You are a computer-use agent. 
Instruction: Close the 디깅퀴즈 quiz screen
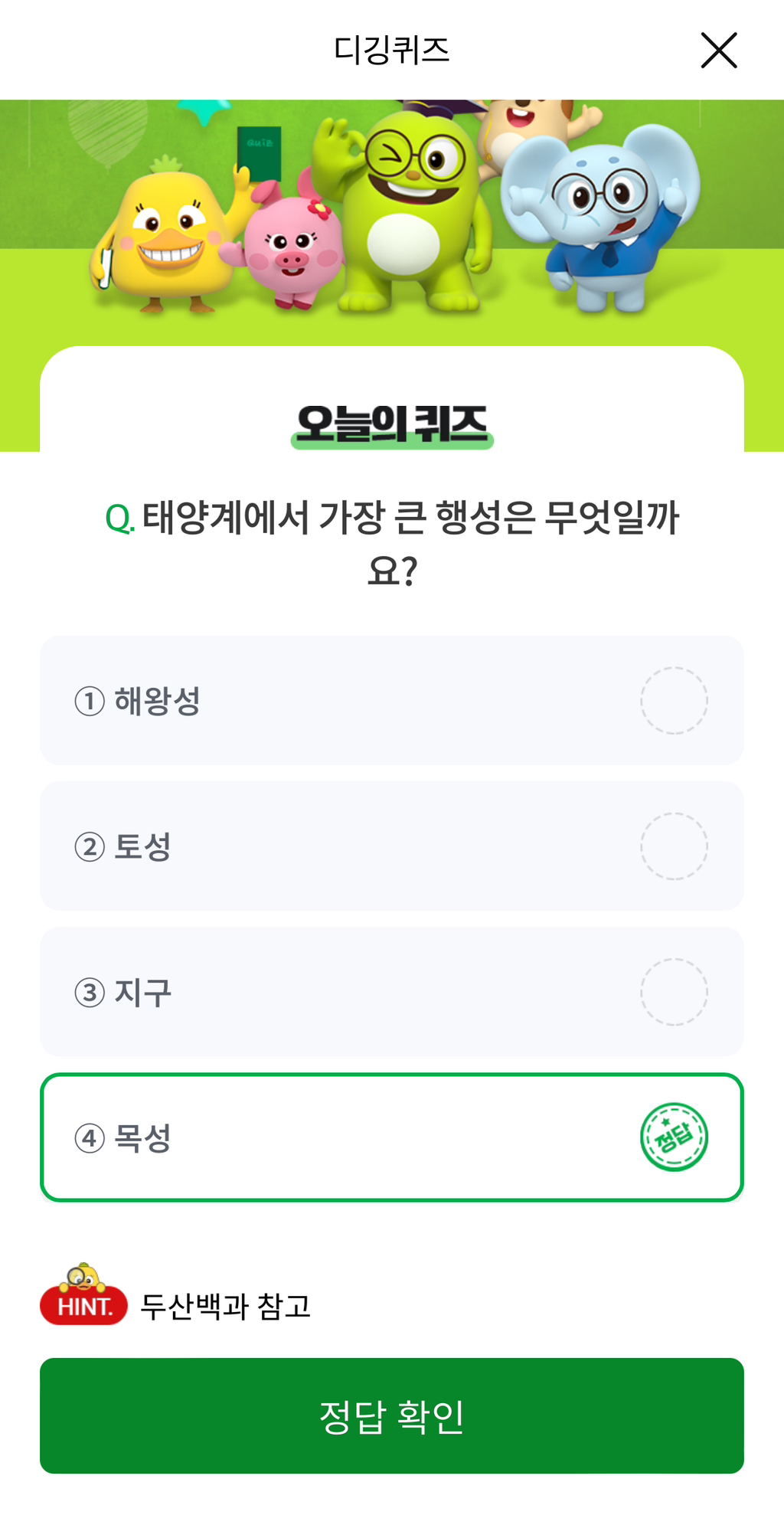click(x=718, y=51)
